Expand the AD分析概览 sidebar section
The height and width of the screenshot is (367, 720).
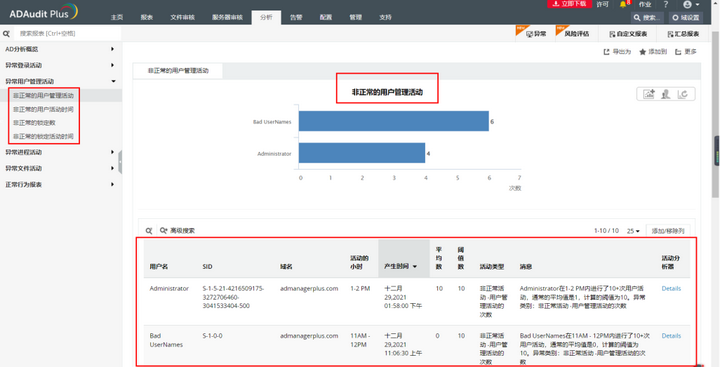61,49
